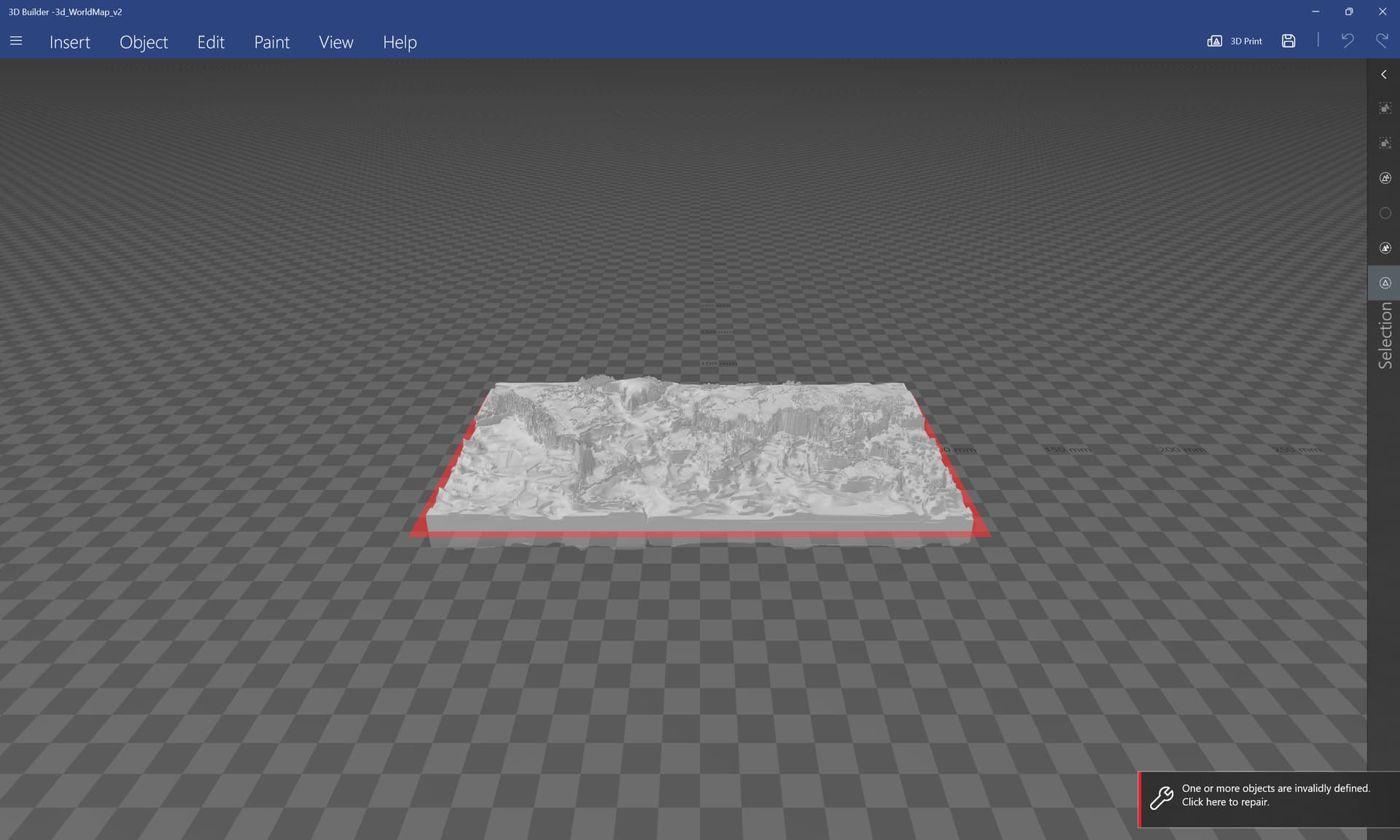The height and width of the screenshot is (840, 1400).
Task: Open the View menu
Action: pyautogui.click(x=336, y=42)
